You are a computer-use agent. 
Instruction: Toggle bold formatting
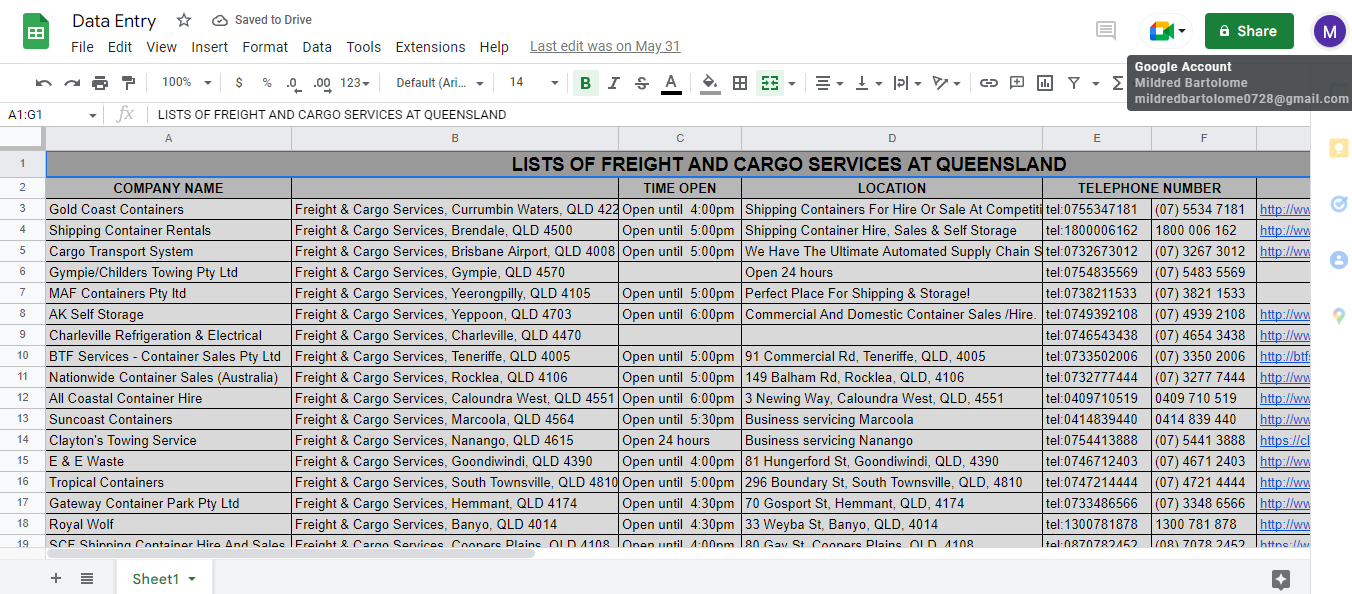(x=585, y=83)
